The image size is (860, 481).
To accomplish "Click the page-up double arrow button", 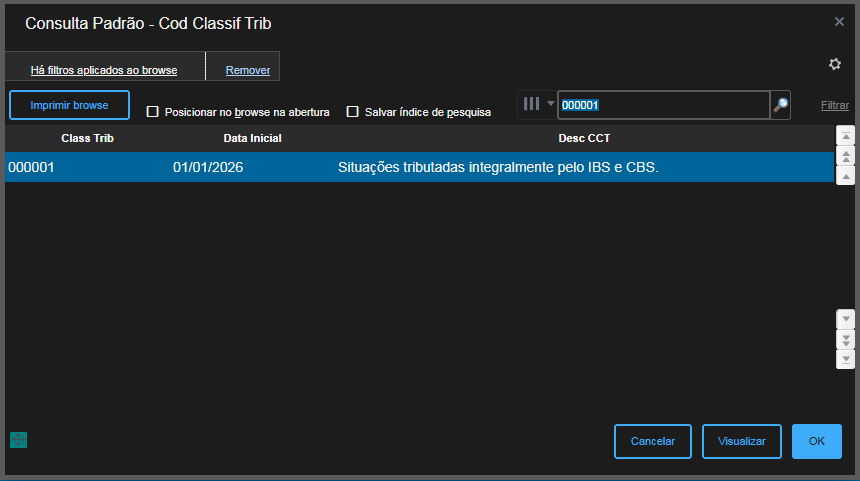I will click(x=845, y=156).
